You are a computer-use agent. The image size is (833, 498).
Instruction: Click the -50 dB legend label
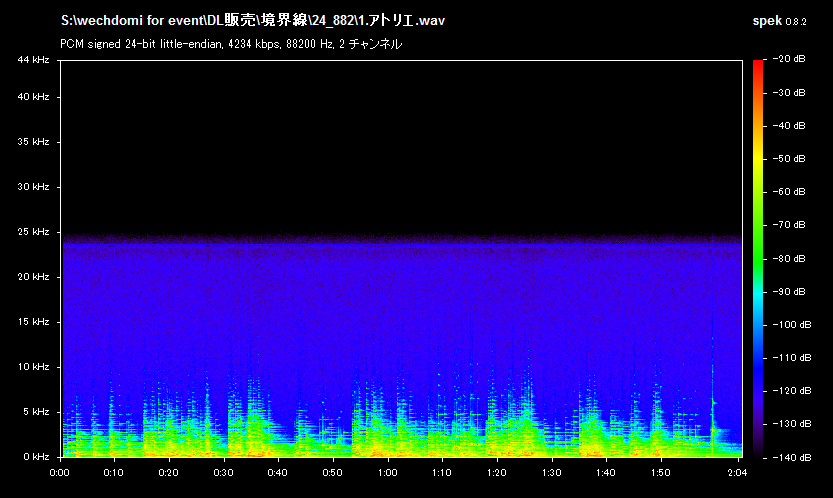789,158
